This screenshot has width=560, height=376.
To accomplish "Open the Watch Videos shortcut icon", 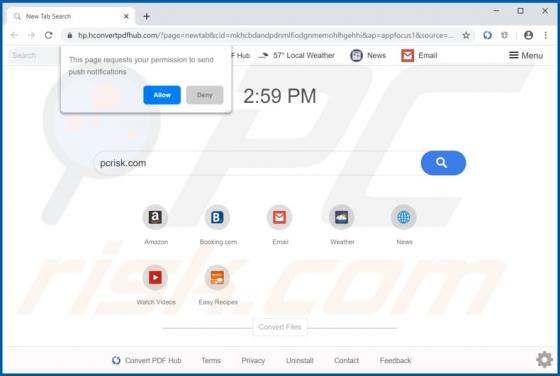I will click(x=155, y=277).
